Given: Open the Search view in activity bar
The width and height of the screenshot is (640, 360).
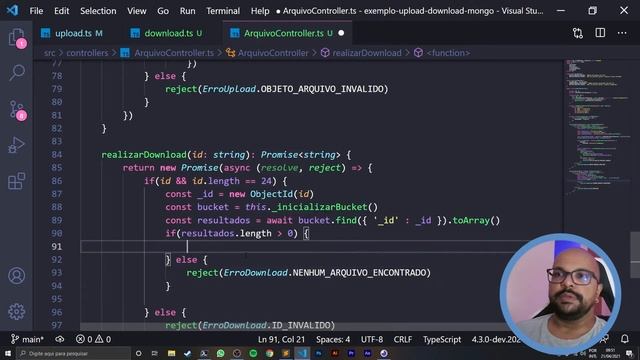Looking at the screenshot, I should pyautogui.click(x=17, y=73).
